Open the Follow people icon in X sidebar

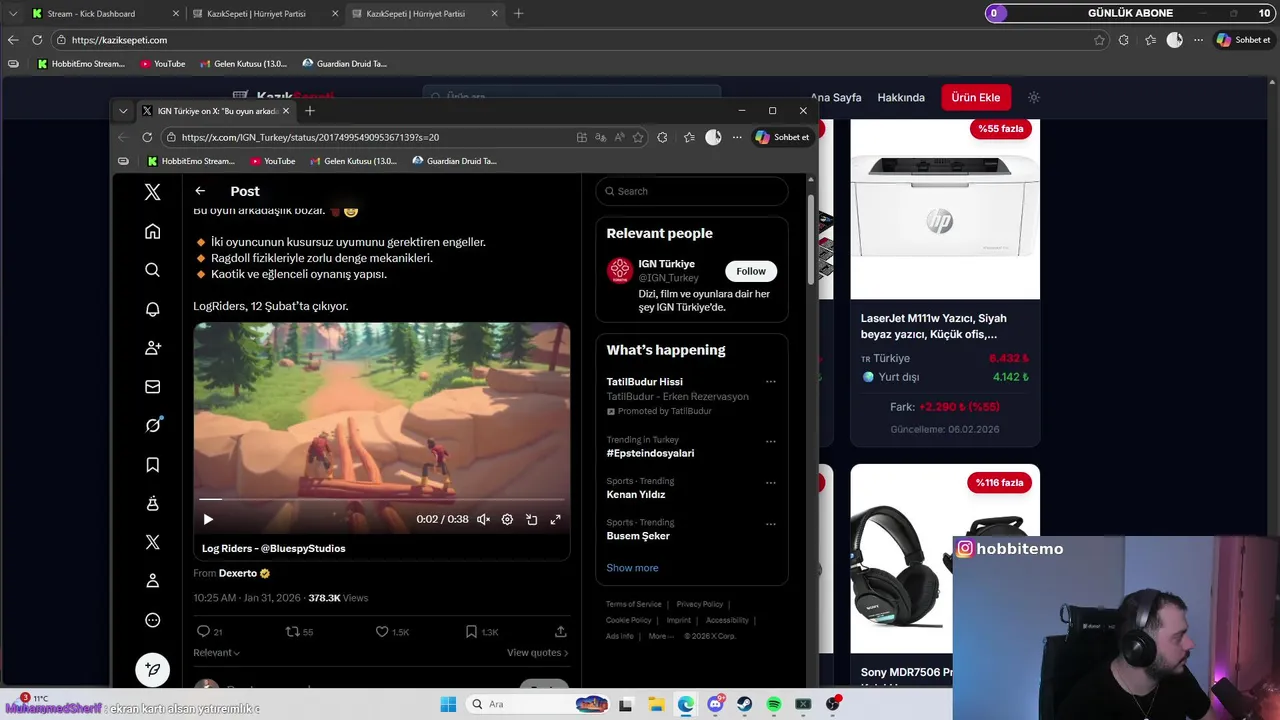[x=152, y=348]
